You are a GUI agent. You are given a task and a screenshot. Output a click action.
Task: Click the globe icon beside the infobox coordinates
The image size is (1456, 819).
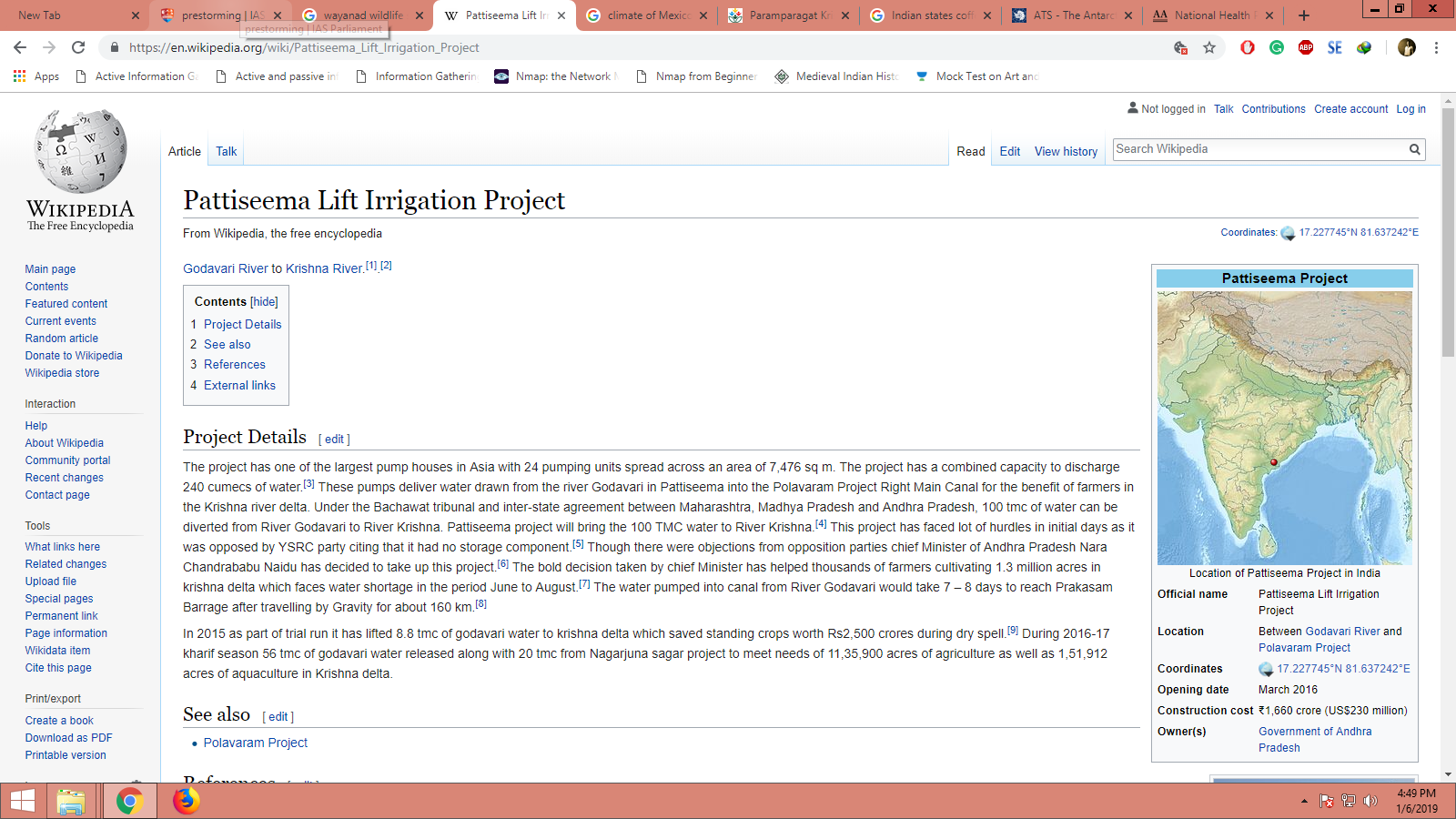pyautogui.click(x=1266, y=669)
